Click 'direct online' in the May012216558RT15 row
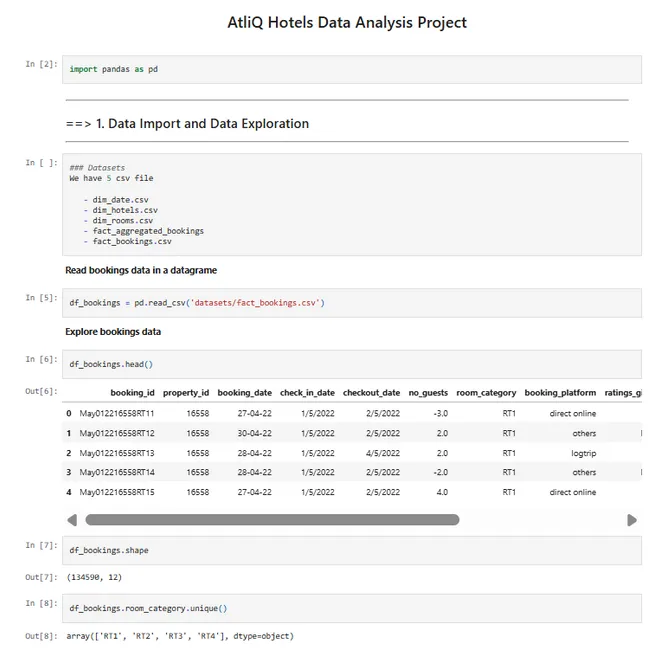The height and width of the screenshot is (650, 648). (573, 492)
